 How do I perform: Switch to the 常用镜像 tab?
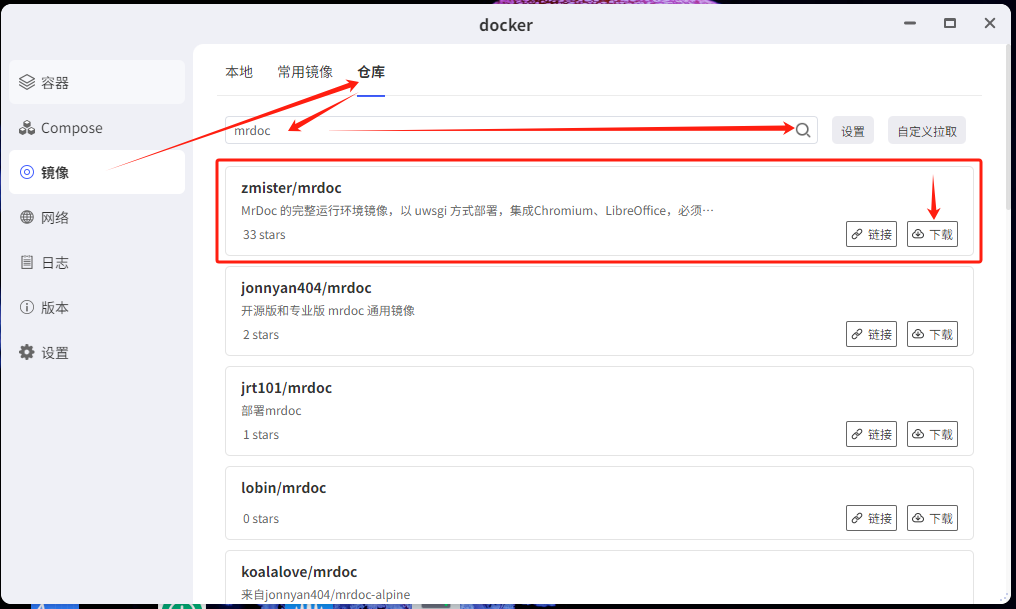tap(305, 72)
